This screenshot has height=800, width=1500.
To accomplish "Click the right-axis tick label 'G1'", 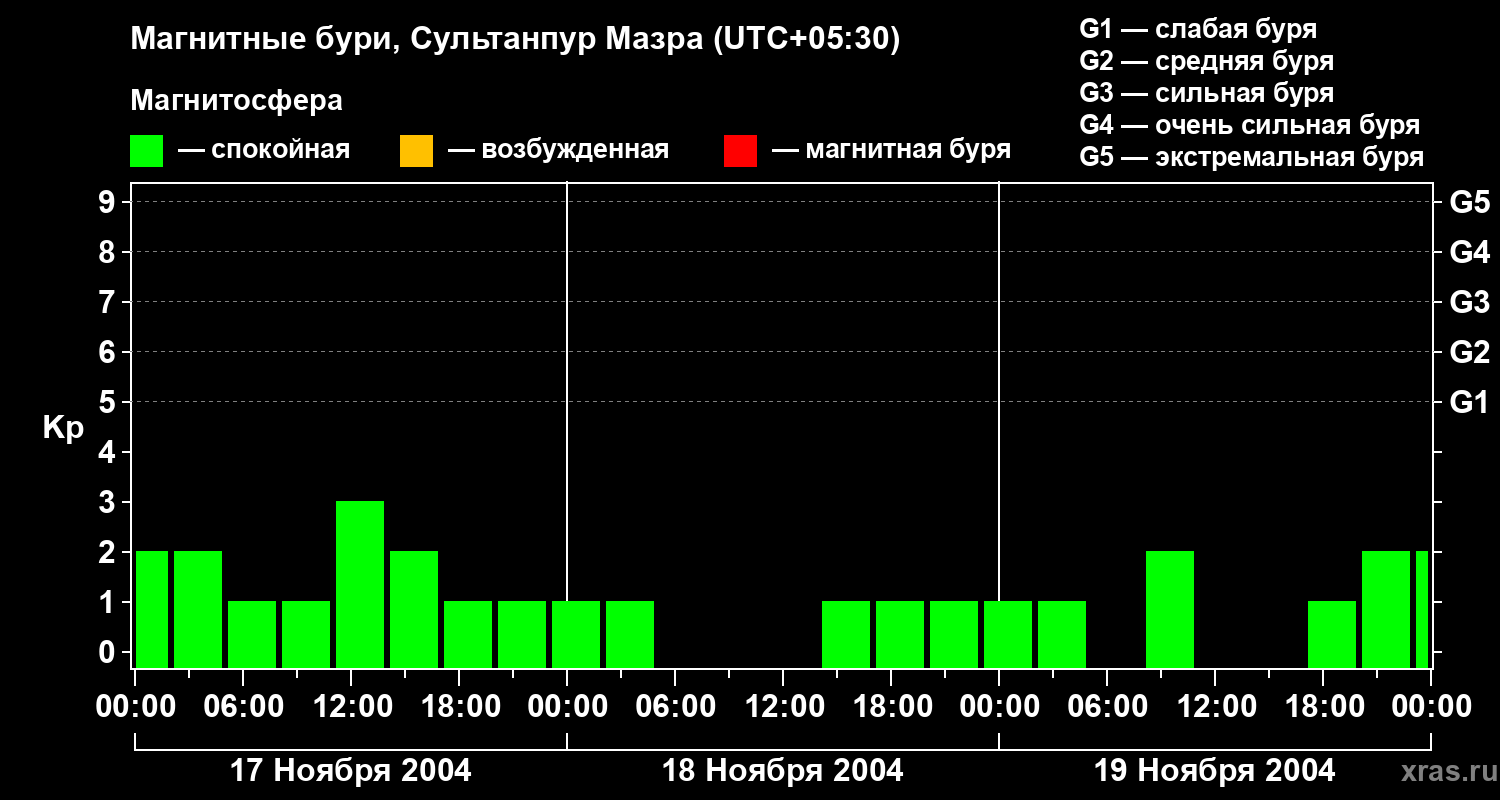I will (x=1469, y=402).
